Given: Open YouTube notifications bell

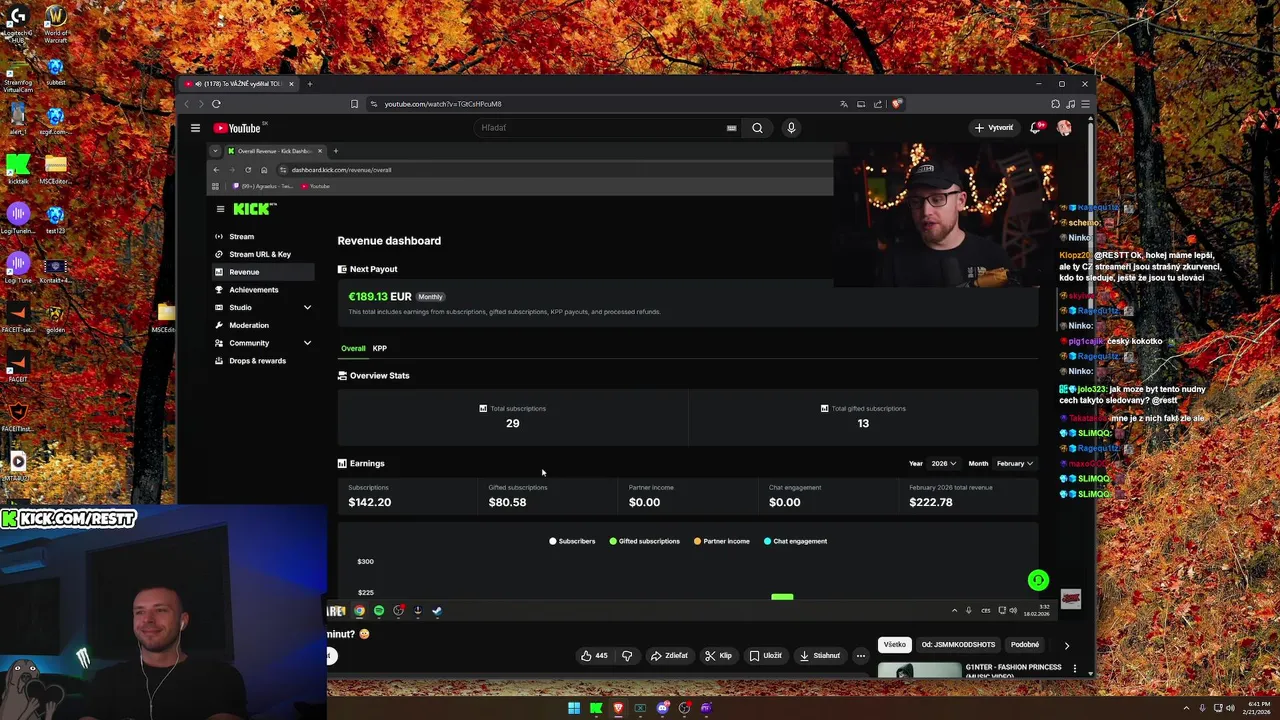Looking at the screenshot, I should point(1036,128).
